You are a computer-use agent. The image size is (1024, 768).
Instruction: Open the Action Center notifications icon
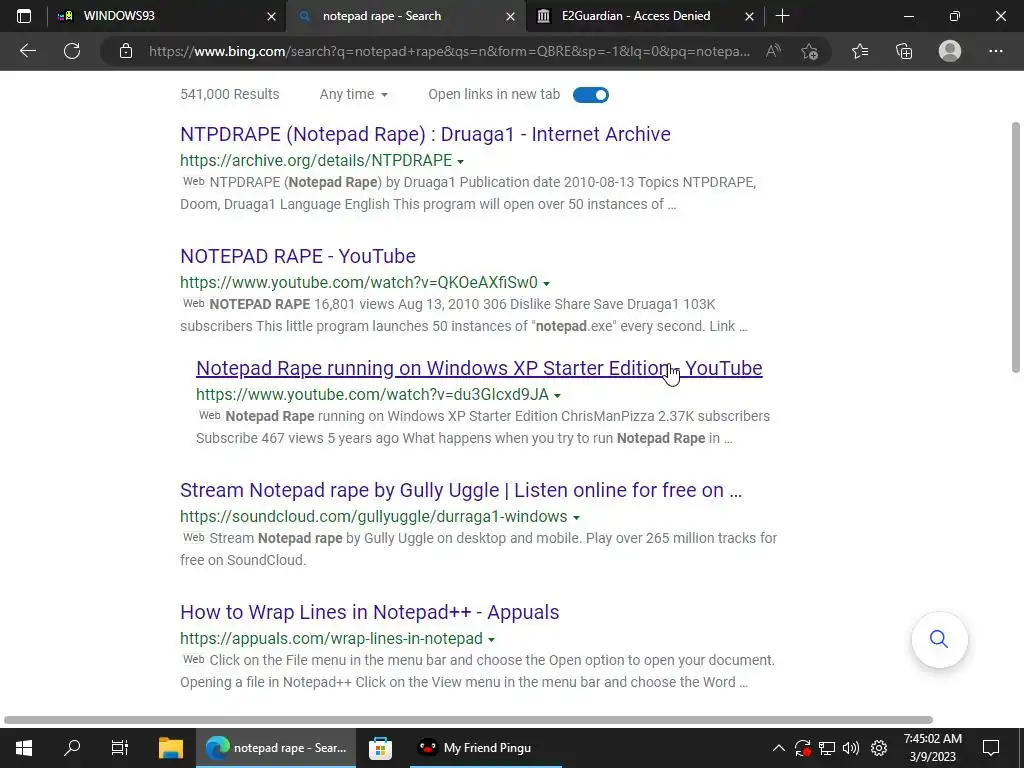pyautogui.click(x=991, y=748)
